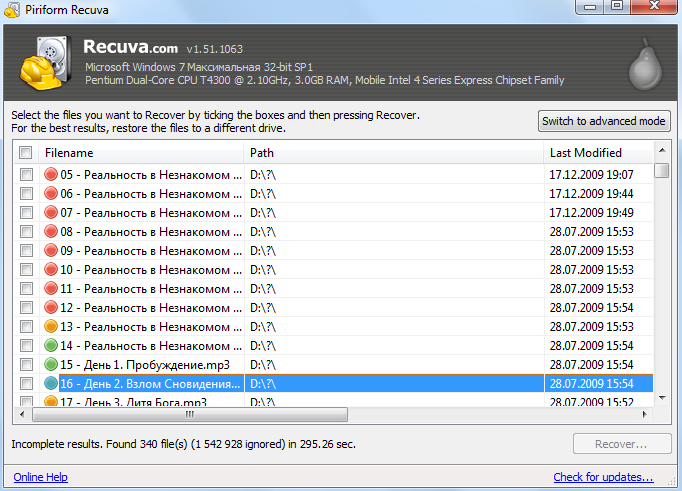Tick the checkbox for file 07
The image size is (682, 491).
pyautogui.click(x=27, y=213)
